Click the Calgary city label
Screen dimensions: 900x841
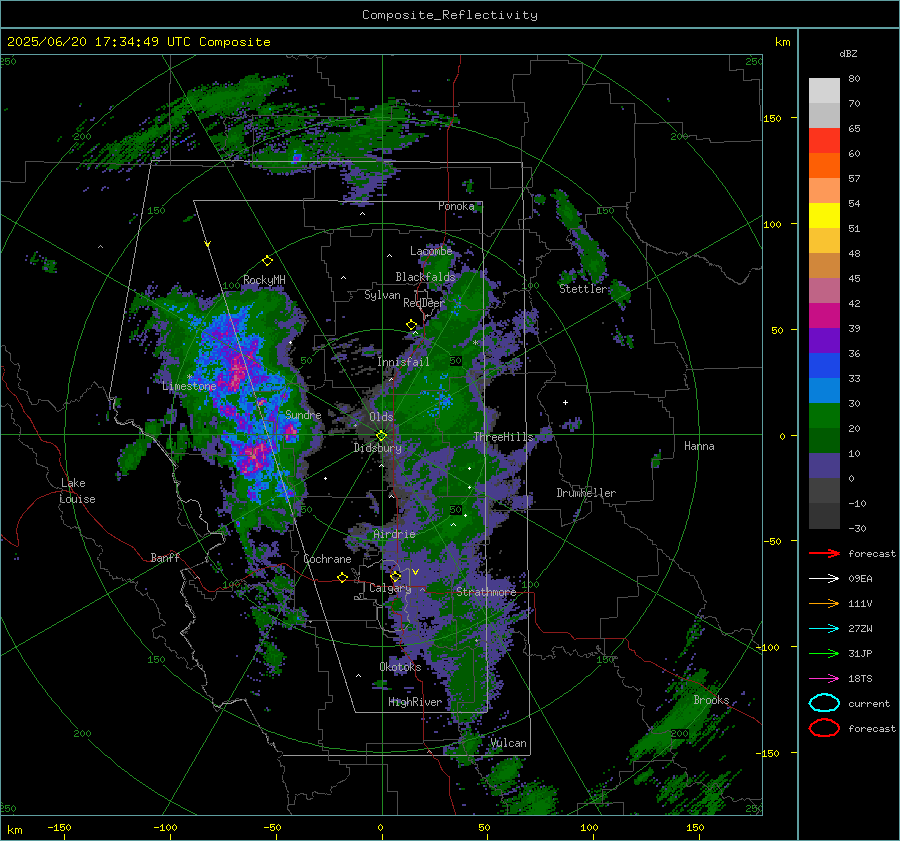click(390, 588)
